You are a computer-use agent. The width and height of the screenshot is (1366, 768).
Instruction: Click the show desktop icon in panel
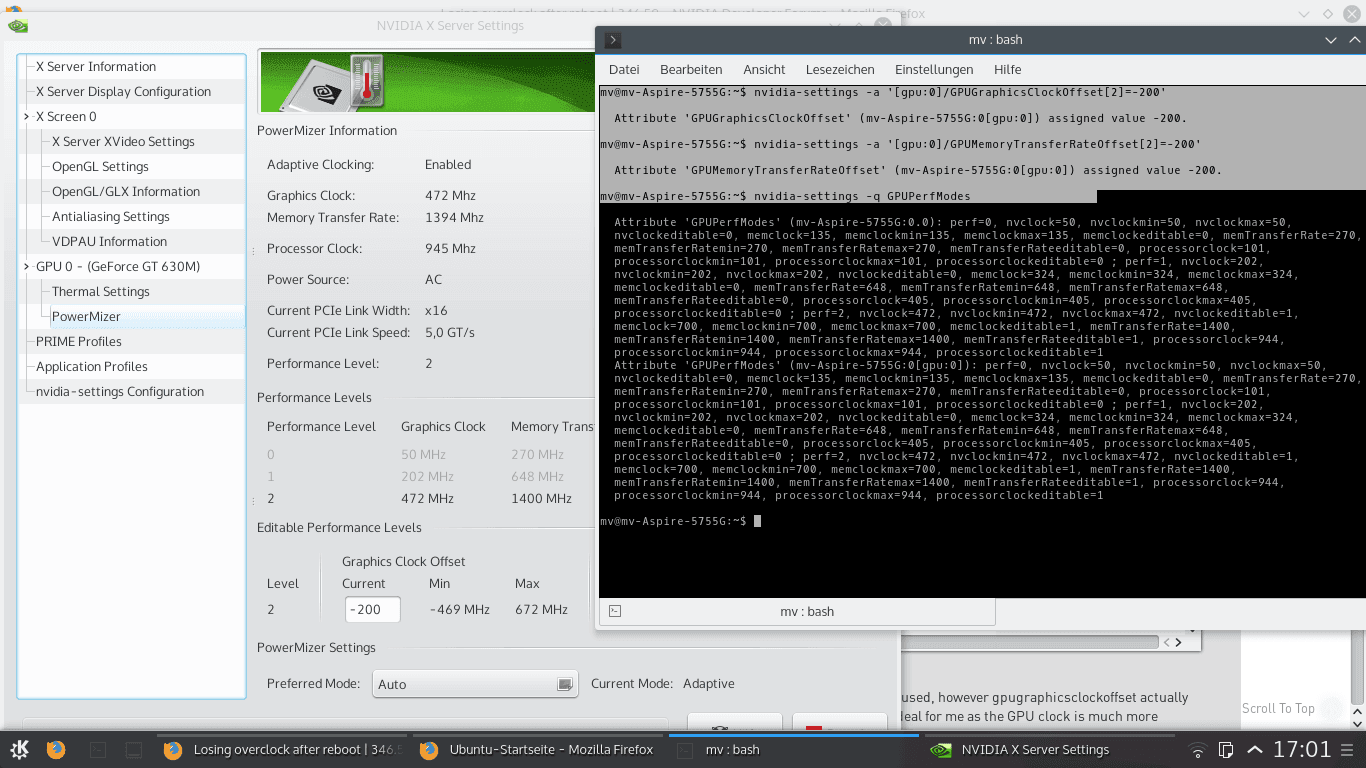[x=133, y=749]
